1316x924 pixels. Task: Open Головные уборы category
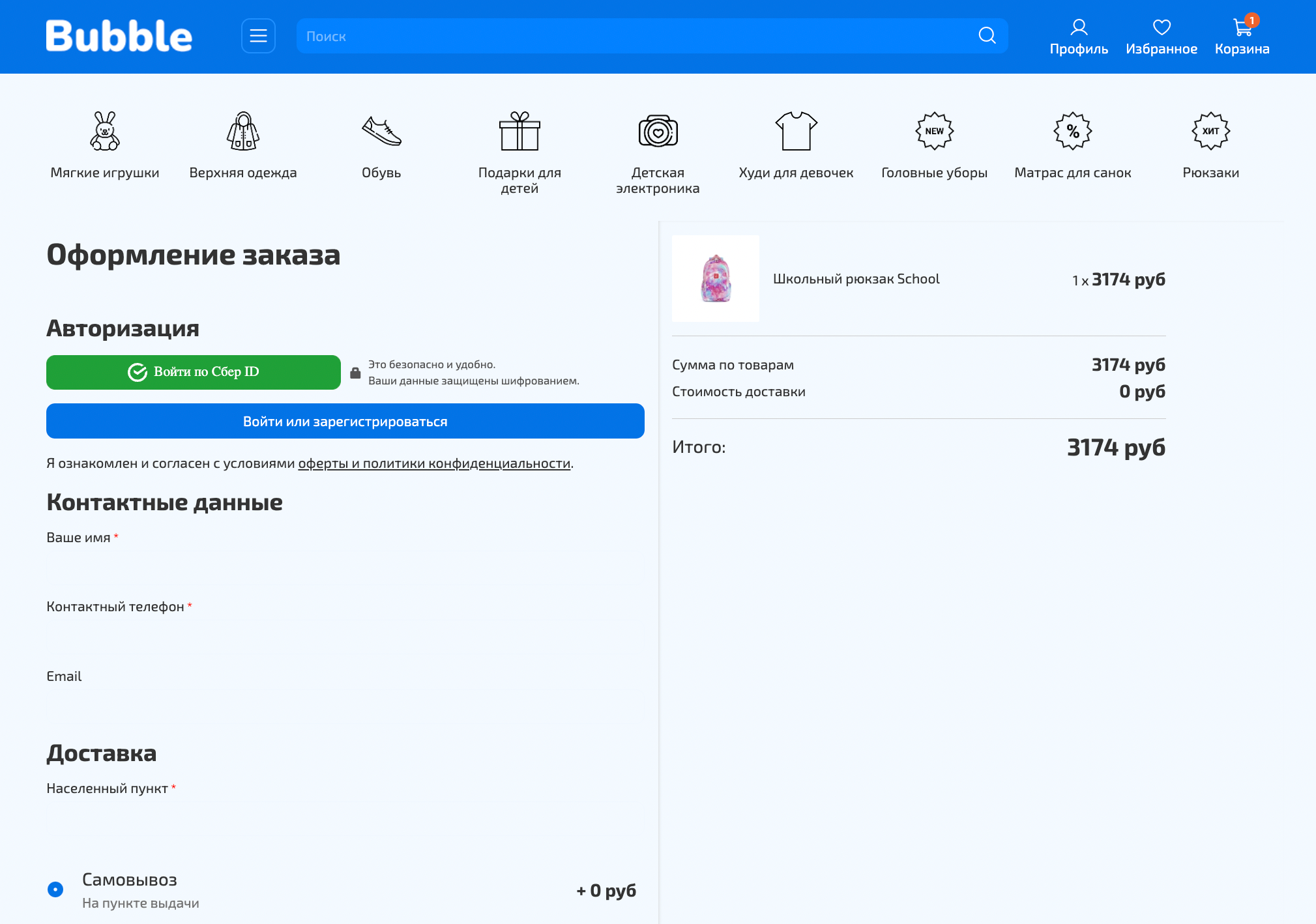934,173
